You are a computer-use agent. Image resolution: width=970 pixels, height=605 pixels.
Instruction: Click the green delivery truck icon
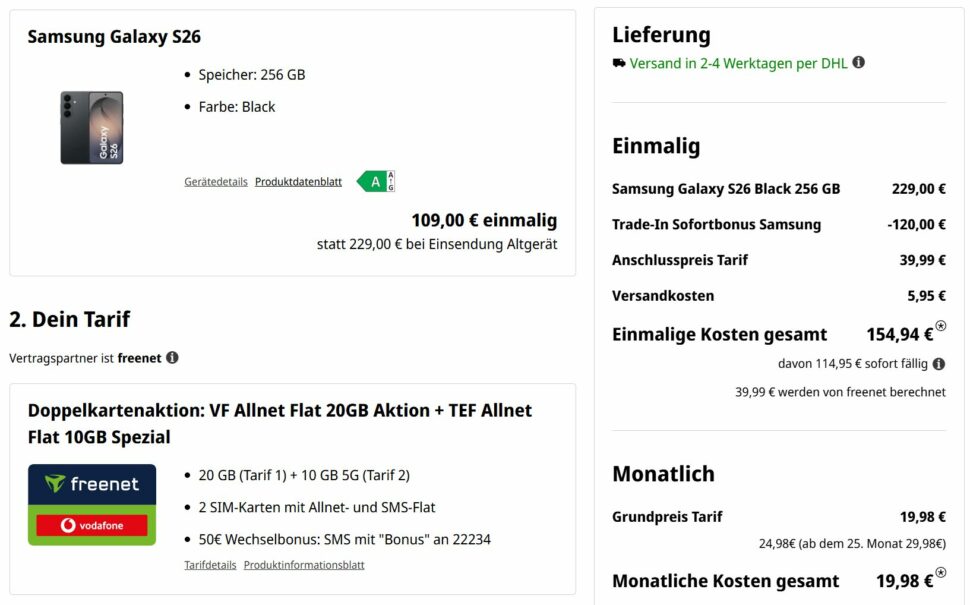617,62
